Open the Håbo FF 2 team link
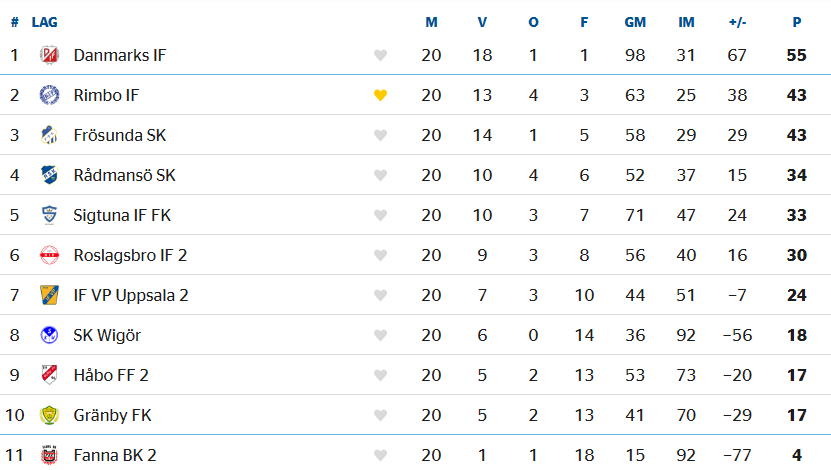Image resolution: width=831 pixels, height=470 pixels. (111, 375)
